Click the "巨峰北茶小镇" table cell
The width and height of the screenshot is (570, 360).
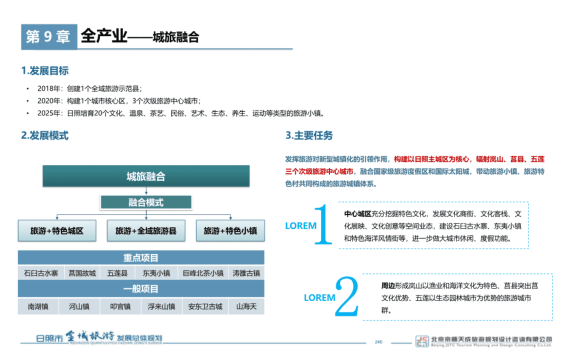click(x=203, y=273)
